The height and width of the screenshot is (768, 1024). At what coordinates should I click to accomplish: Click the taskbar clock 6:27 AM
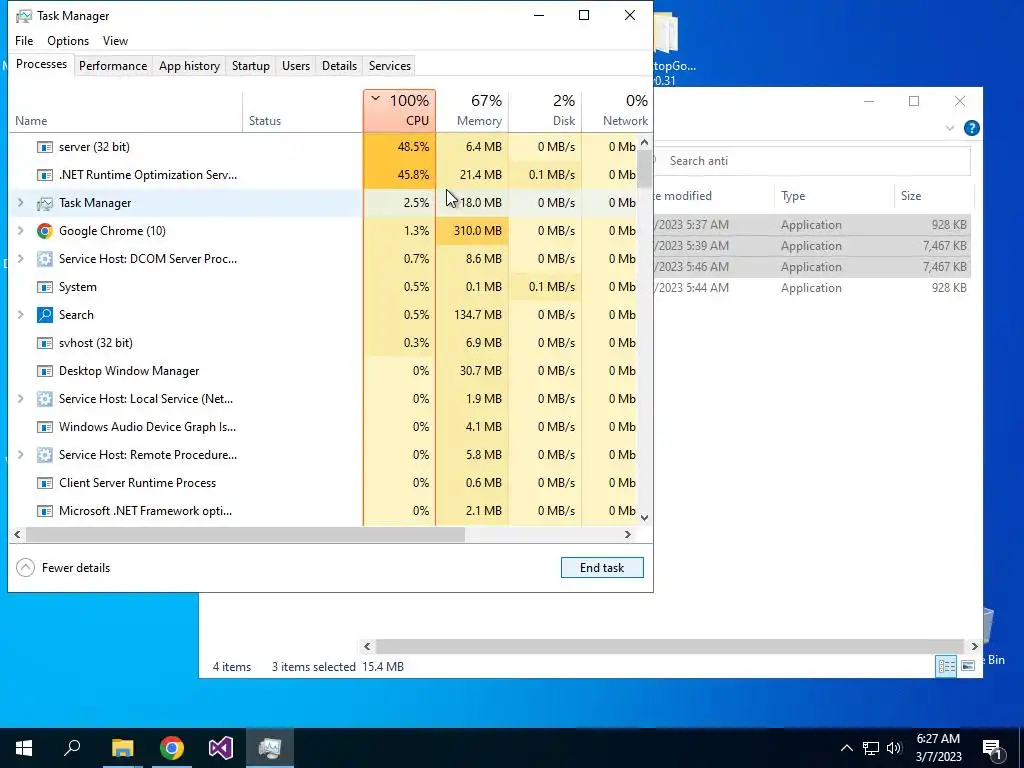(x=938, y=739)
